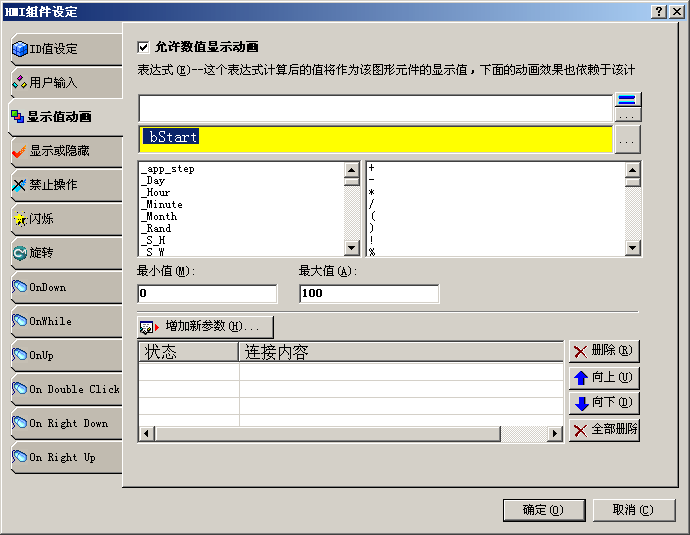
Task: Click the 删除 button
Action: click(604, 351)
